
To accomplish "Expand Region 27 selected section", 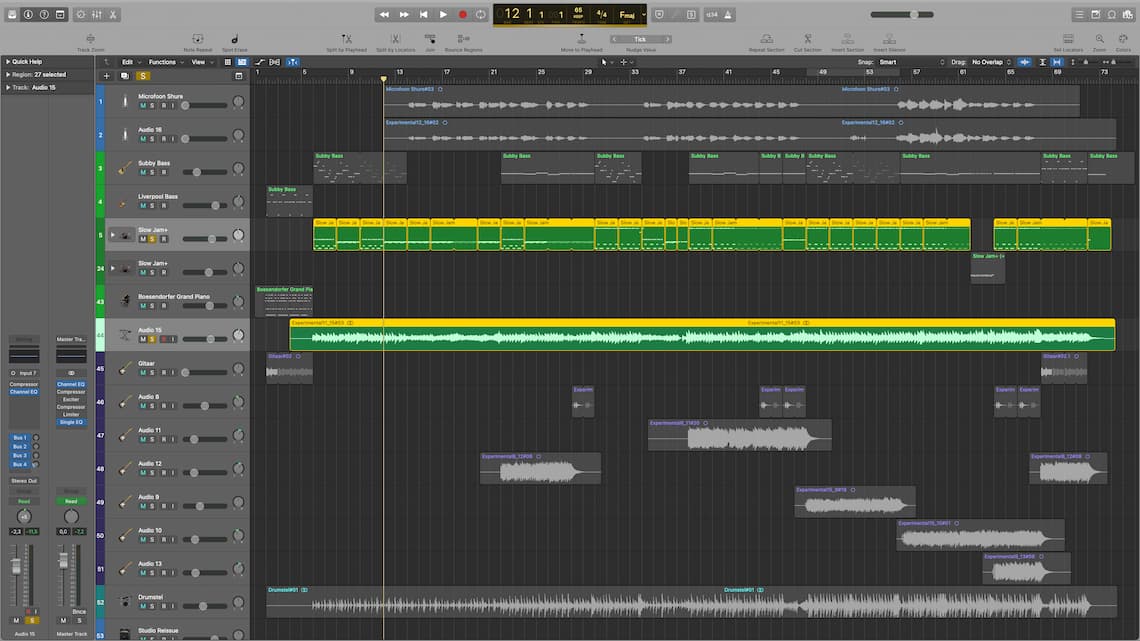I will pos(8,74).
